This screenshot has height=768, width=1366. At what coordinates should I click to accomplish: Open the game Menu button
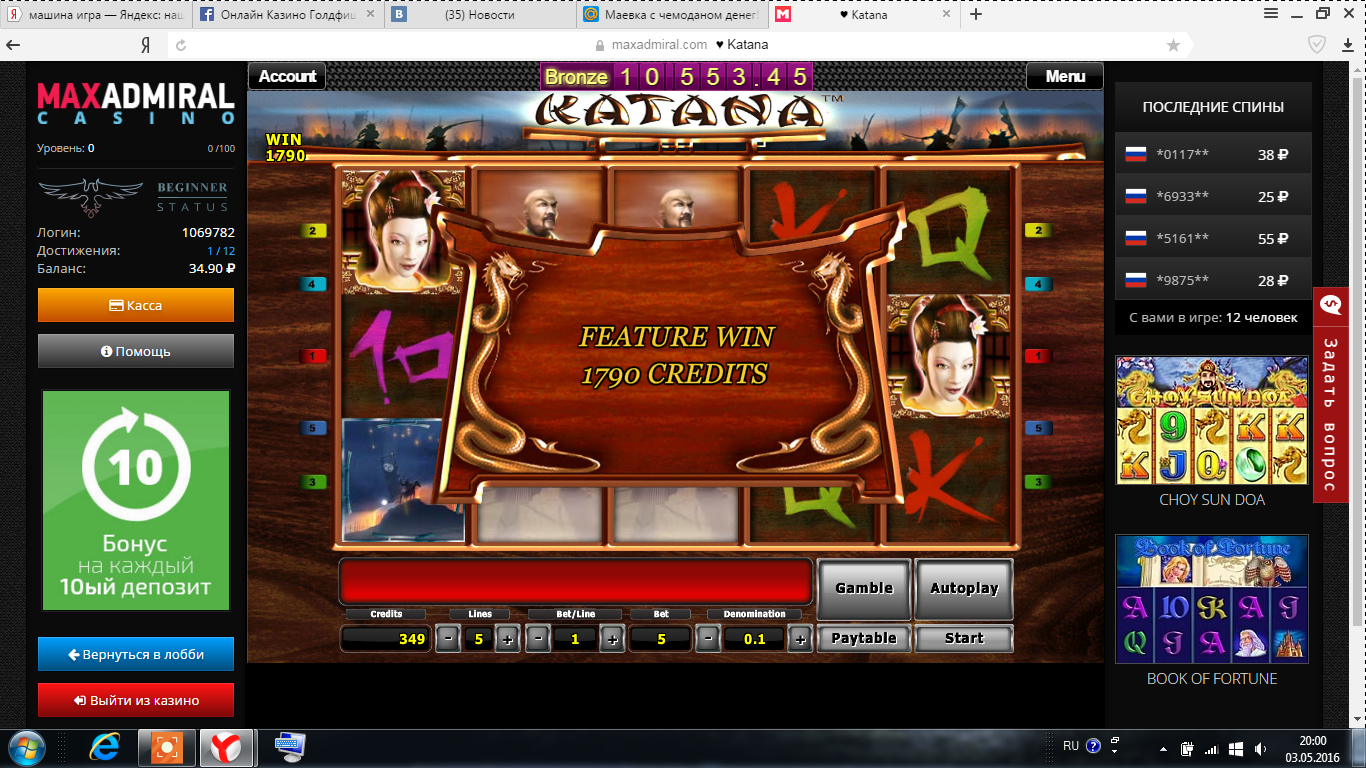click(x=1065, y=76)
